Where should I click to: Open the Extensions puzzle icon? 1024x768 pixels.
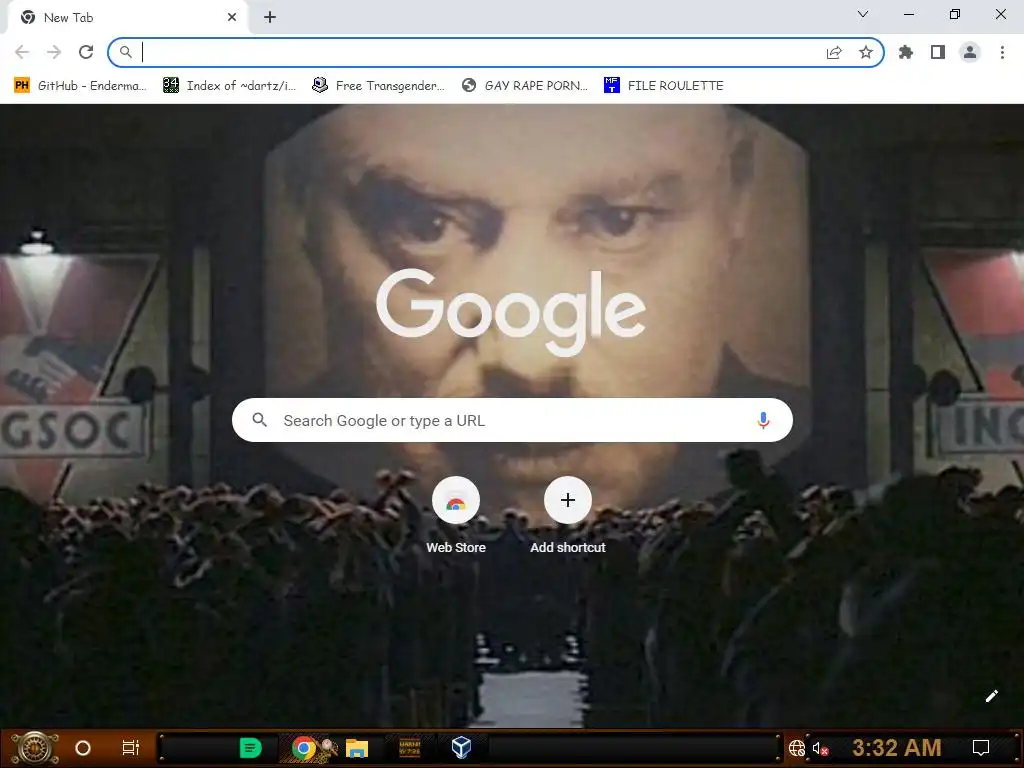pos(906,52)
